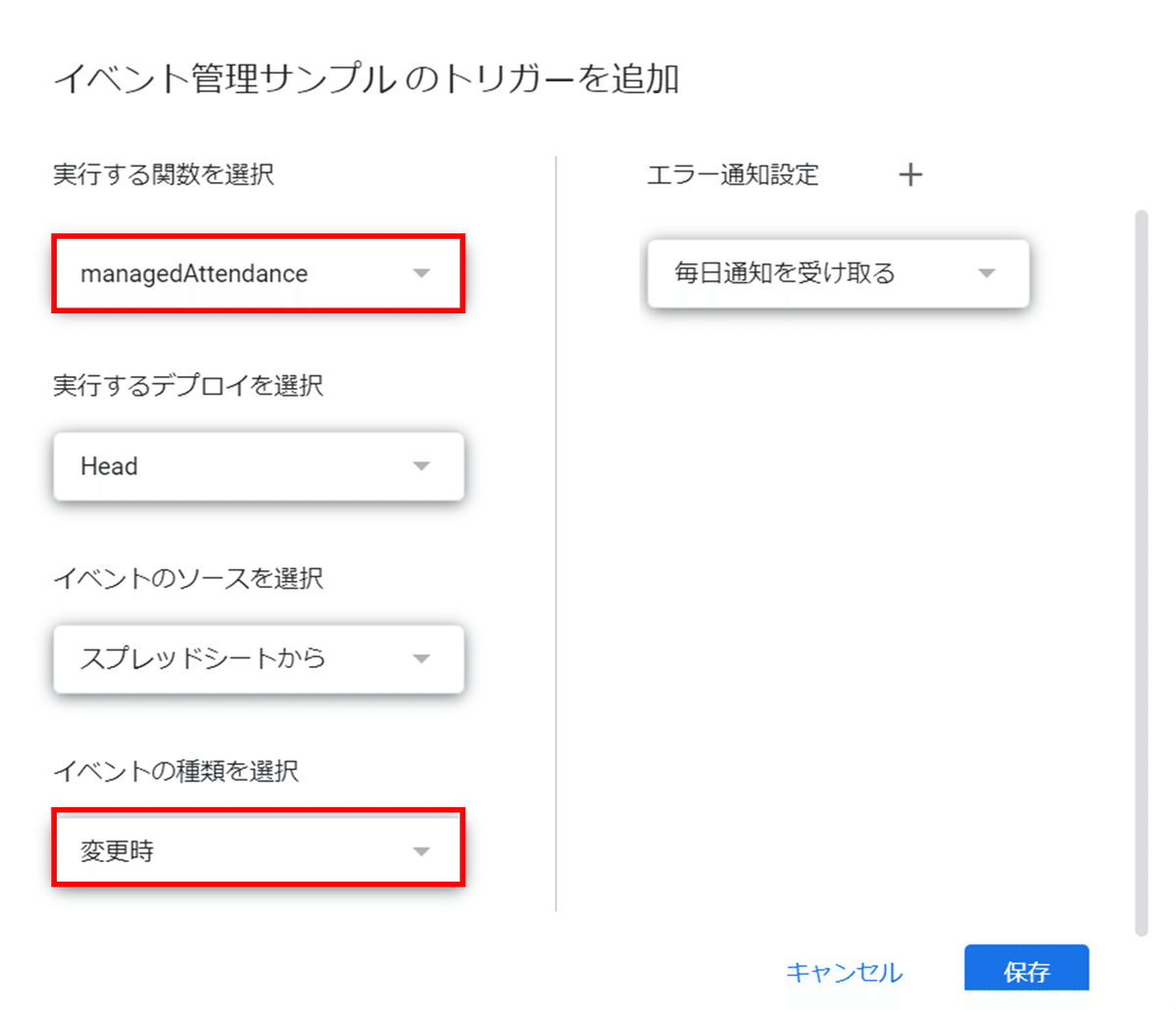Open the managedAttendance function dropdown
Screen dimensions: 1176x1010
coord(258,273)
